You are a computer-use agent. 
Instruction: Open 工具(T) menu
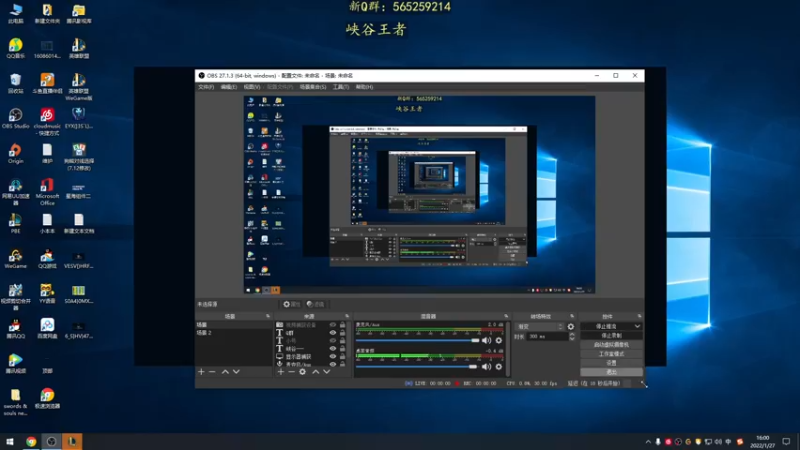tap(341, 87)
